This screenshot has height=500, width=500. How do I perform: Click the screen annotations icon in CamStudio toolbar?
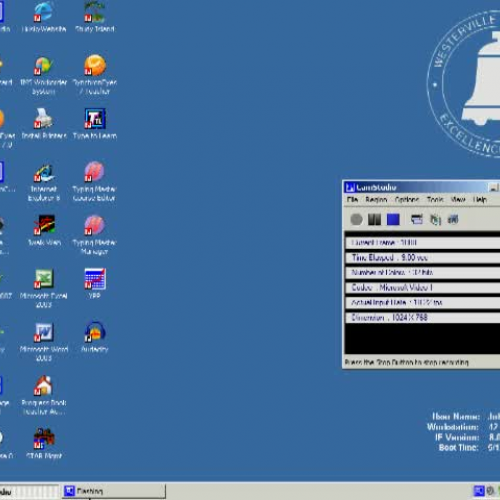[x=435, y=220]
